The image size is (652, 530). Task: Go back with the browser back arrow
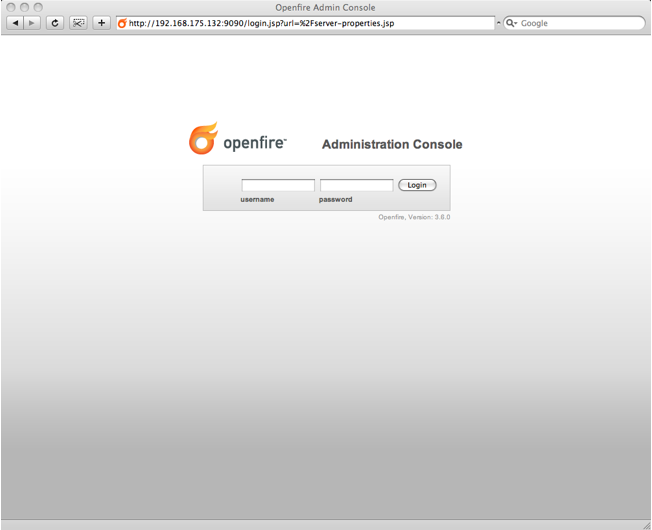(15, 23)
